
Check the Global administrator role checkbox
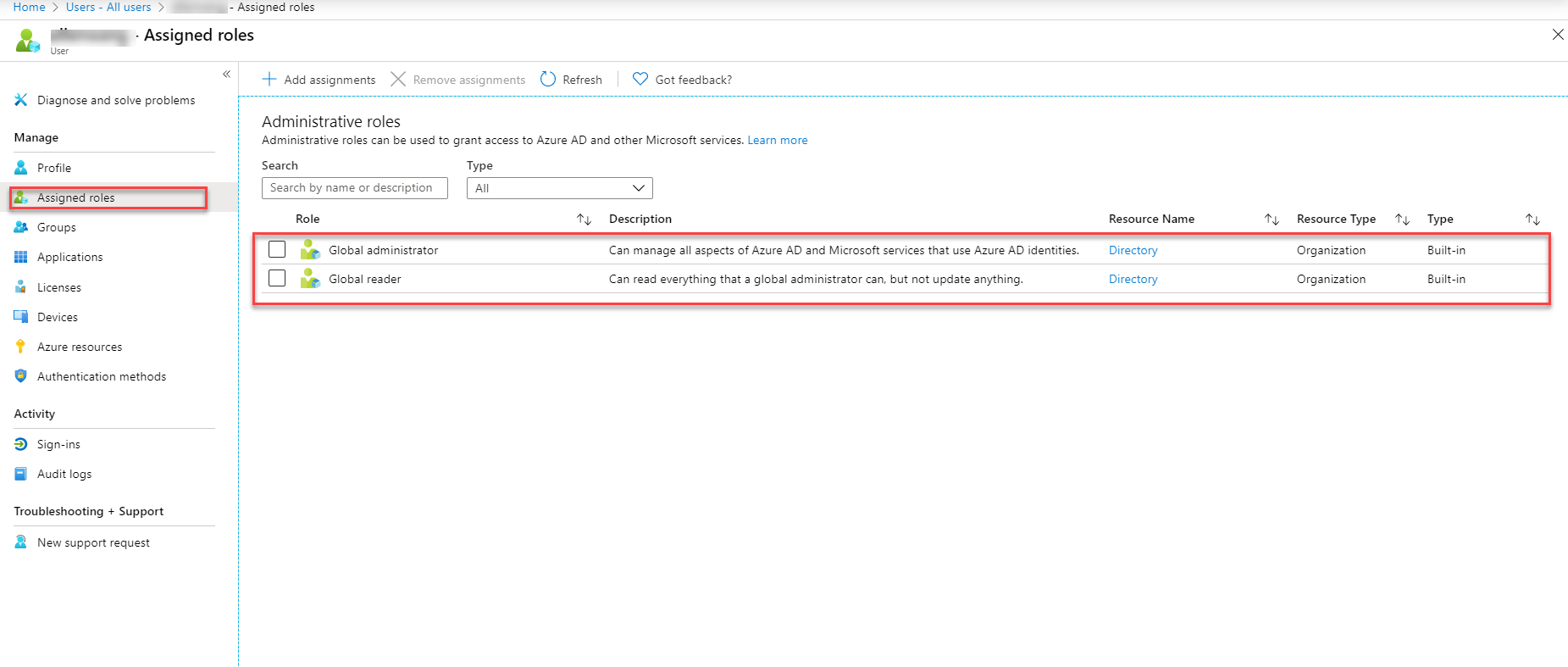pos(277,250)
